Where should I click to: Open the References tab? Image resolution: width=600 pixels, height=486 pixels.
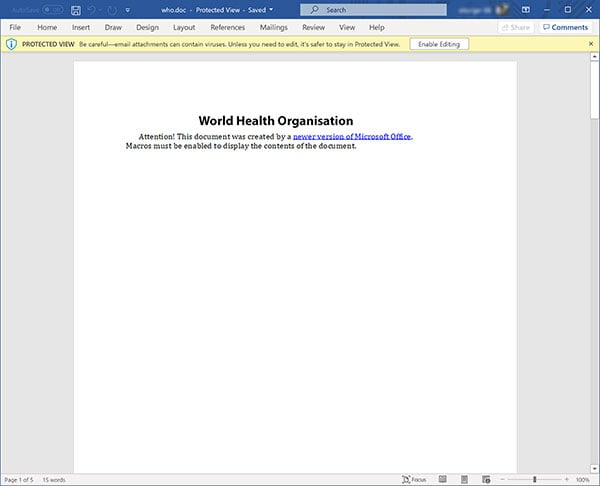(228, 28)
